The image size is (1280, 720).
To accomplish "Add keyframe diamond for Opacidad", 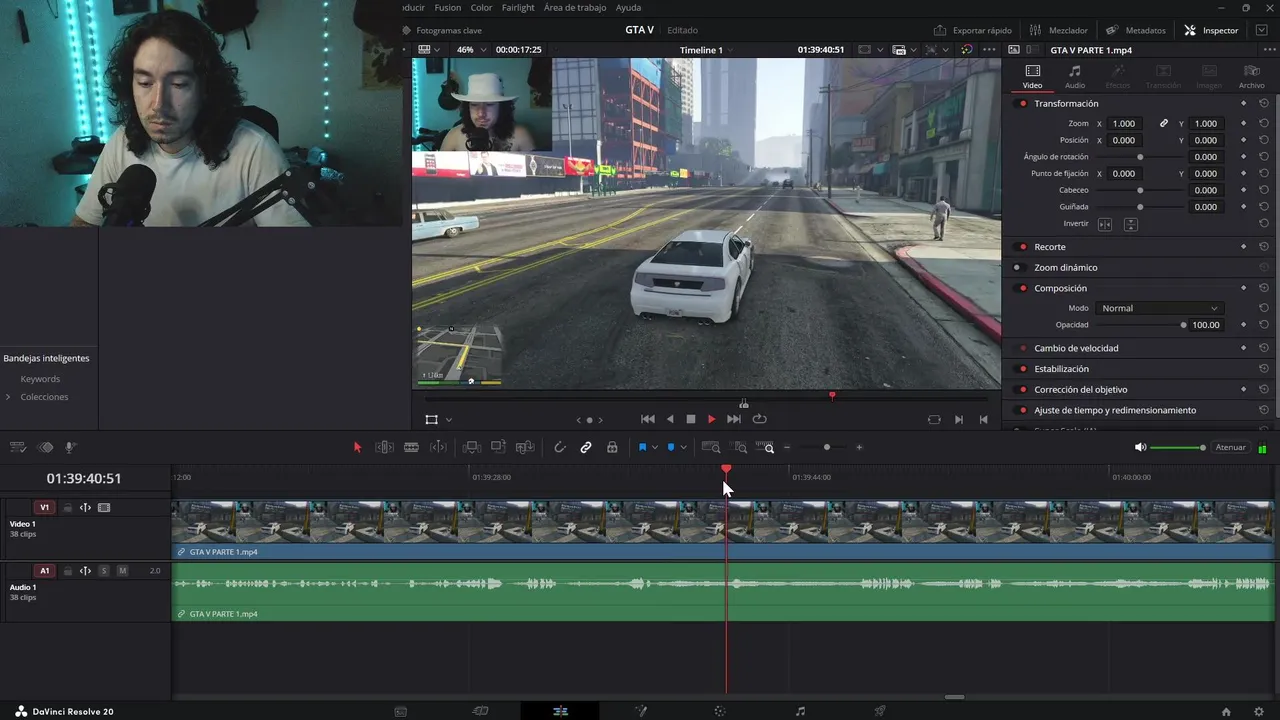I will pyautogui.click(x=1244, y=325).
